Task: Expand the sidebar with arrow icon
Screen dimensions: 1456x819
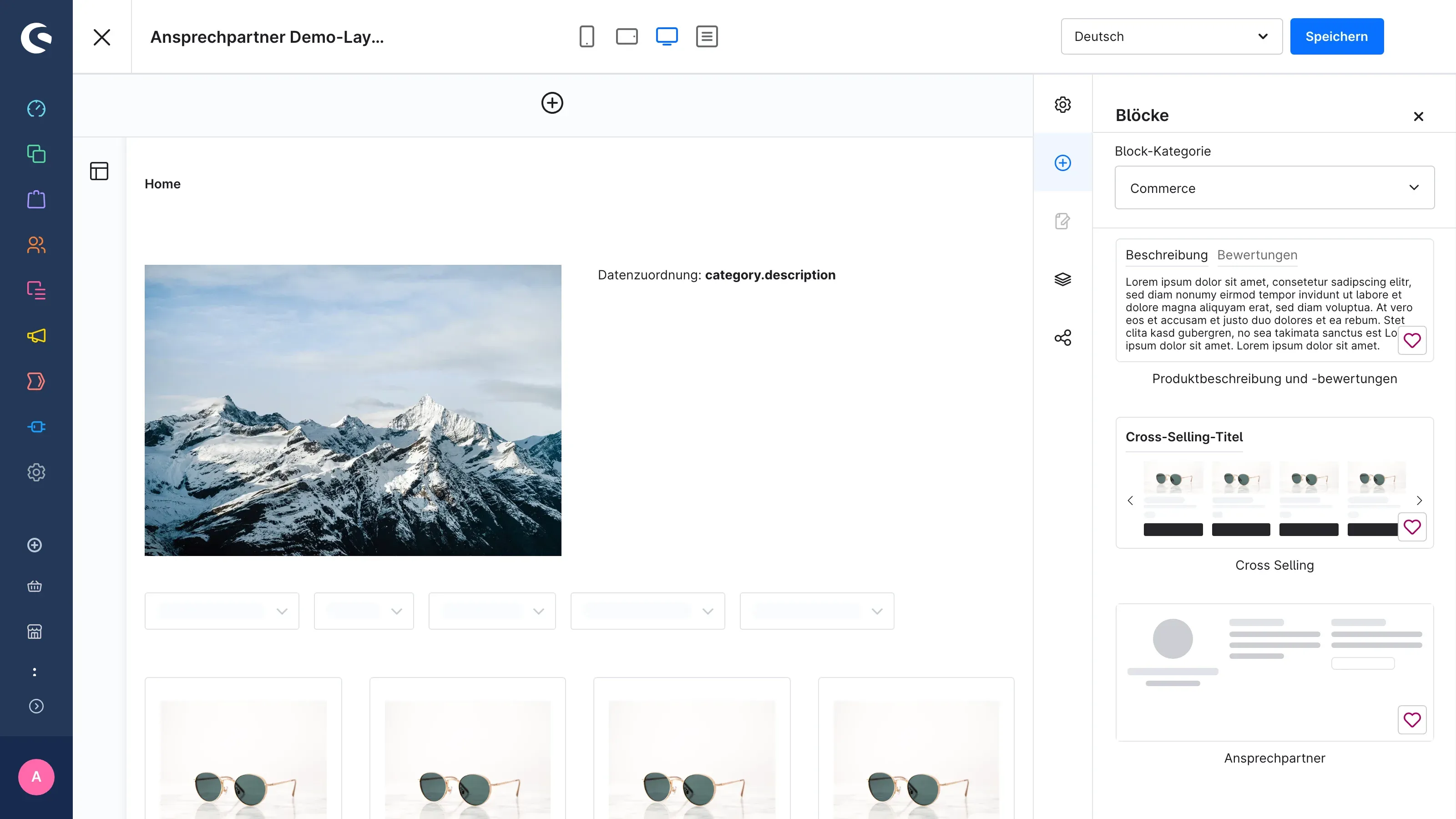Action: click(x=36, y=706)
